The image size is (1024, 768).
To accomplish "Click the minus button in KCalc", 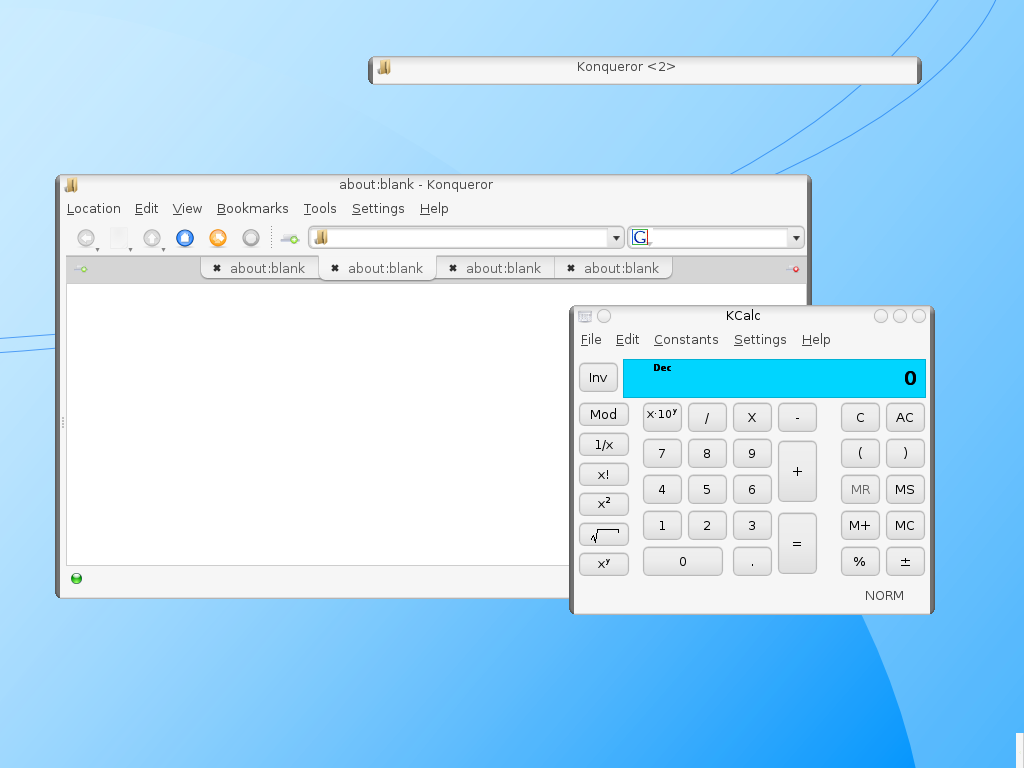I will [x=797, y=417].
